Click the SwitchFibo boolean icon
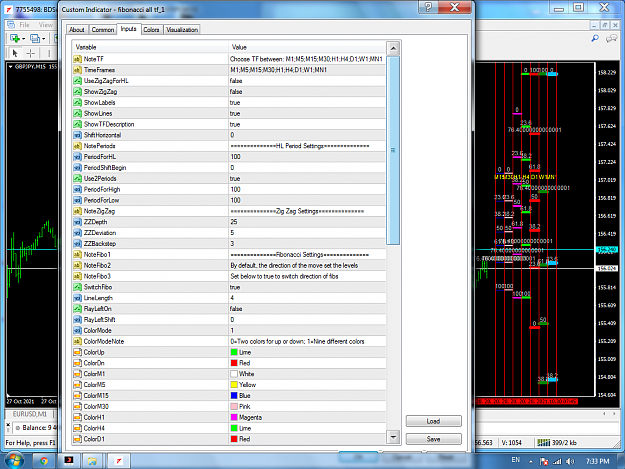The image size is (625, 469). [x=77, y=287]
